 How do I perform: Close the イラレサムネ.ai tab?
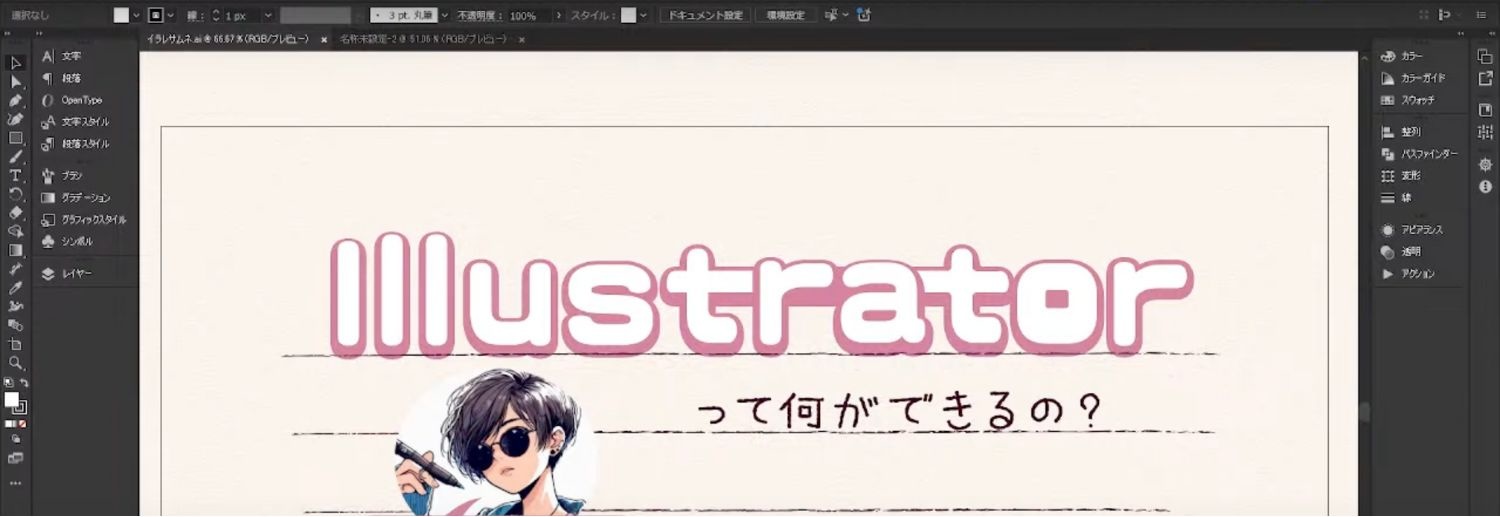point(323,39)
